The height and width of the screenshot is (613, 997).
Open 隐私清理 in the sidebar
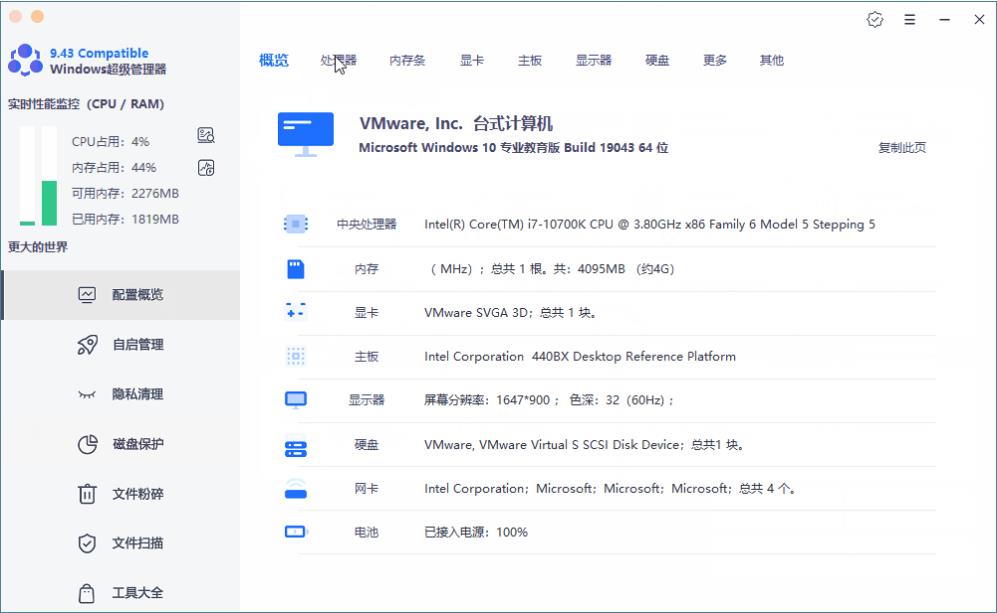coord(121,394)
